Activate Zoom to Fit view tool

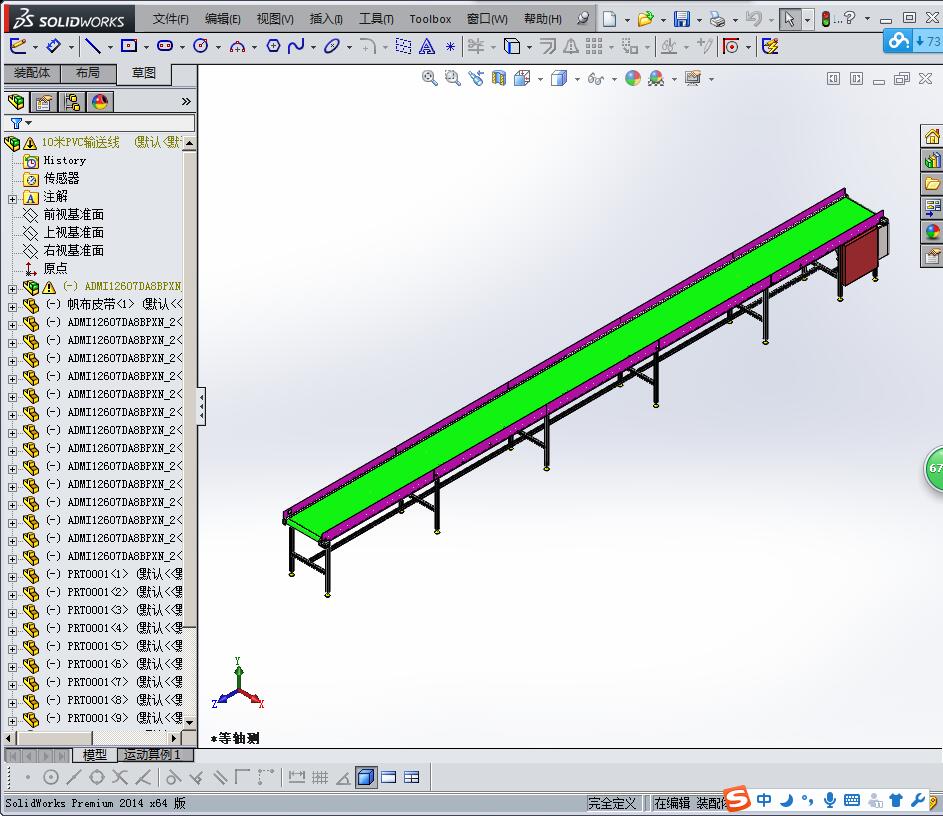click(x=429, y=78)
